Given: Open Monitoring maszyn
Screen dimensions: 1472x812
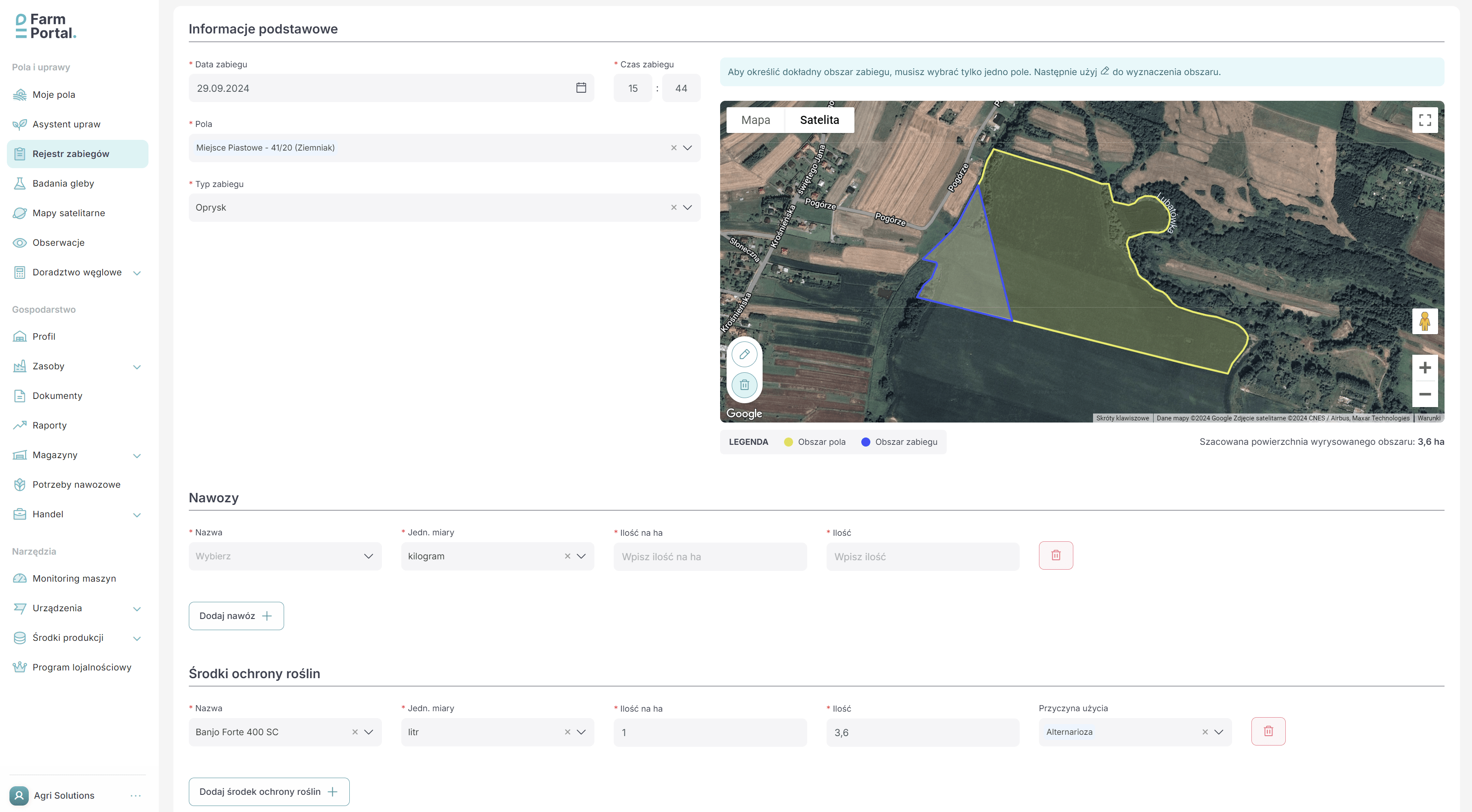Looking at the screenshot, I should 78,579.
